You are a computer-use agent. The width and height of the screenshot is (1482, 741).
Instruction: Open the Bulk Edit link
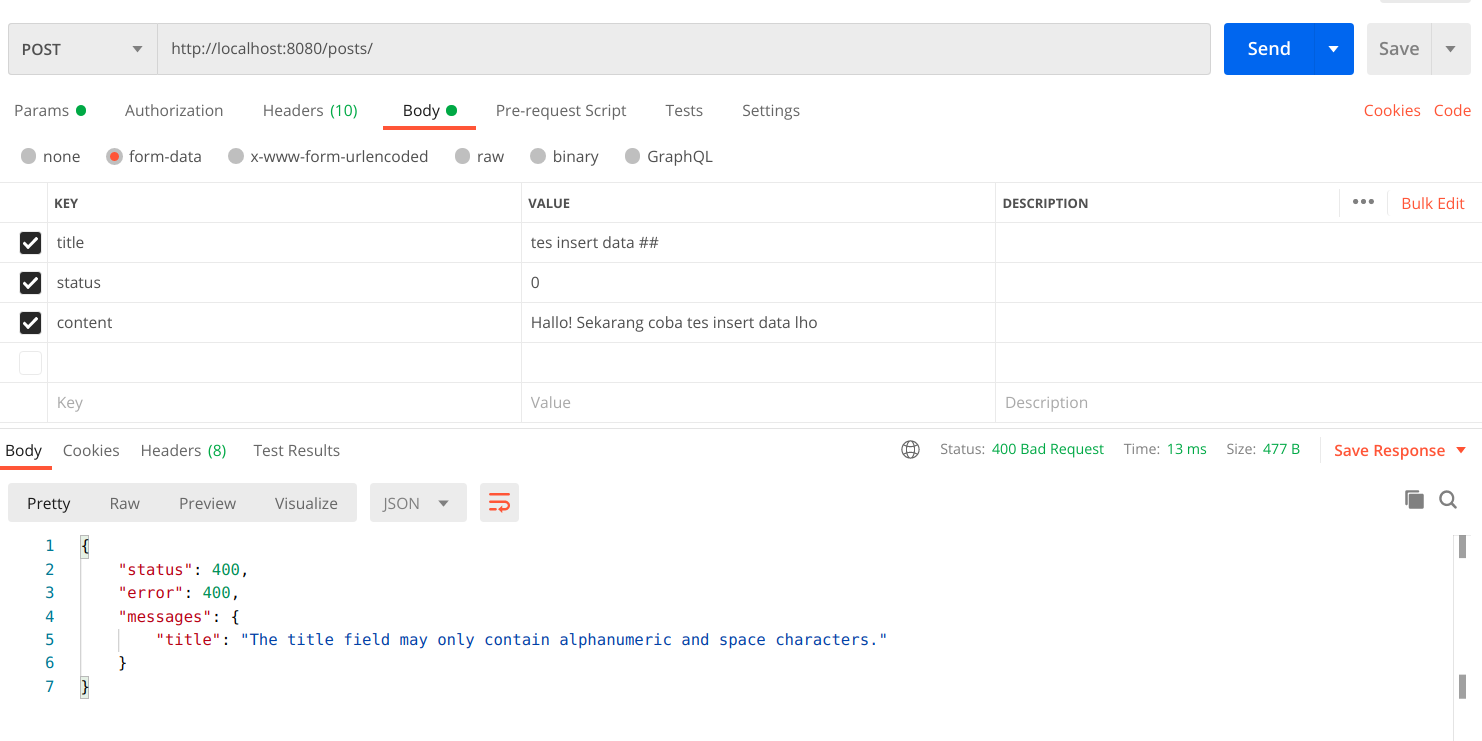pos(1432,203)
